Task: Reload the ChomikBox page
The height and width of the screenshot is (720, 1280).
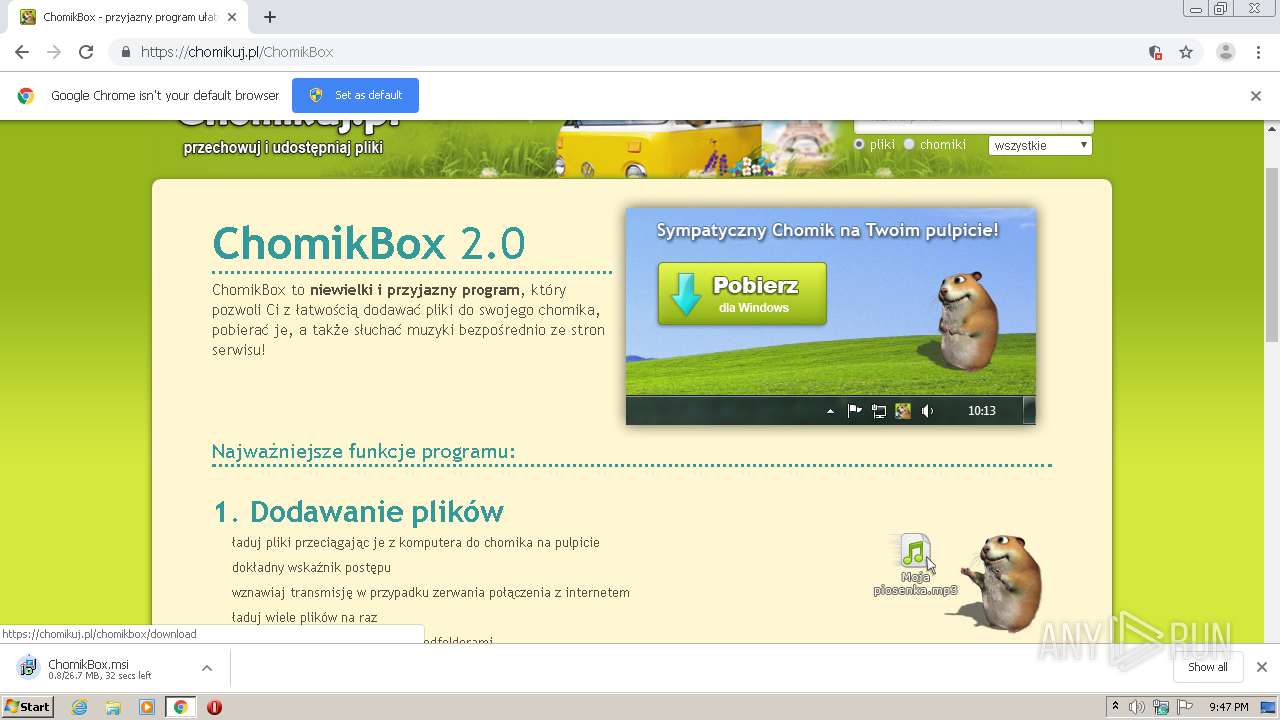Action: [86, 52]
